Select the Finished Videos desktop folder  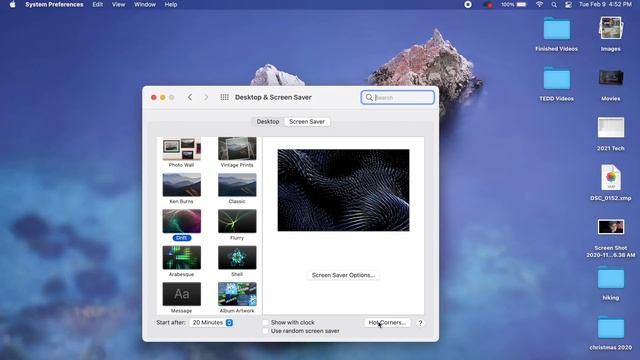point(557,34)
